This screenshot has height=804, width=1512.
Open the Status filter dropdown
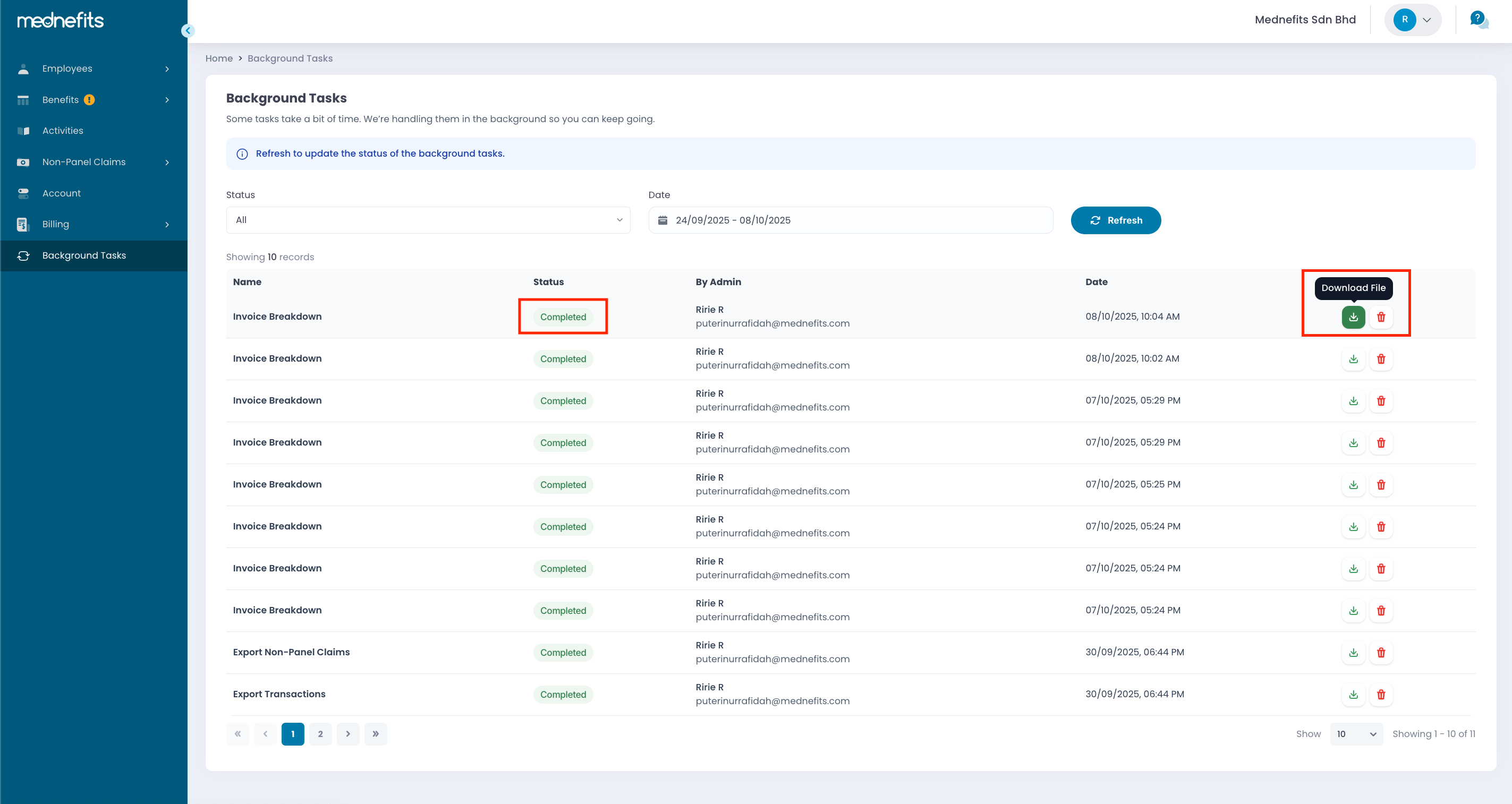click(428, 220)
